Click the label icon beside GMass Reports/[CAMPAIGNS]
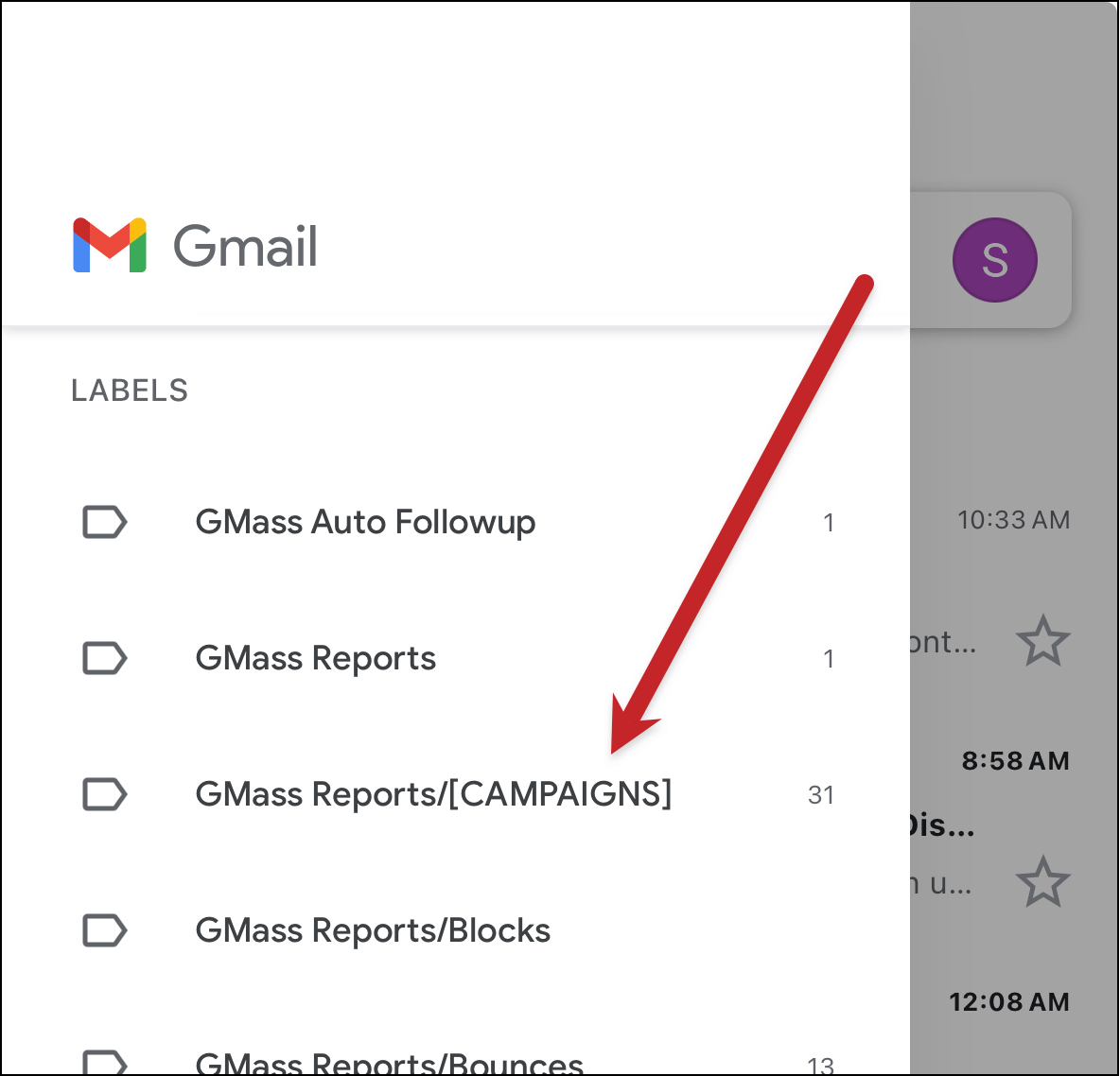Image resolution: width=1120 pixels, height=1076 pixels. point(104,794)
